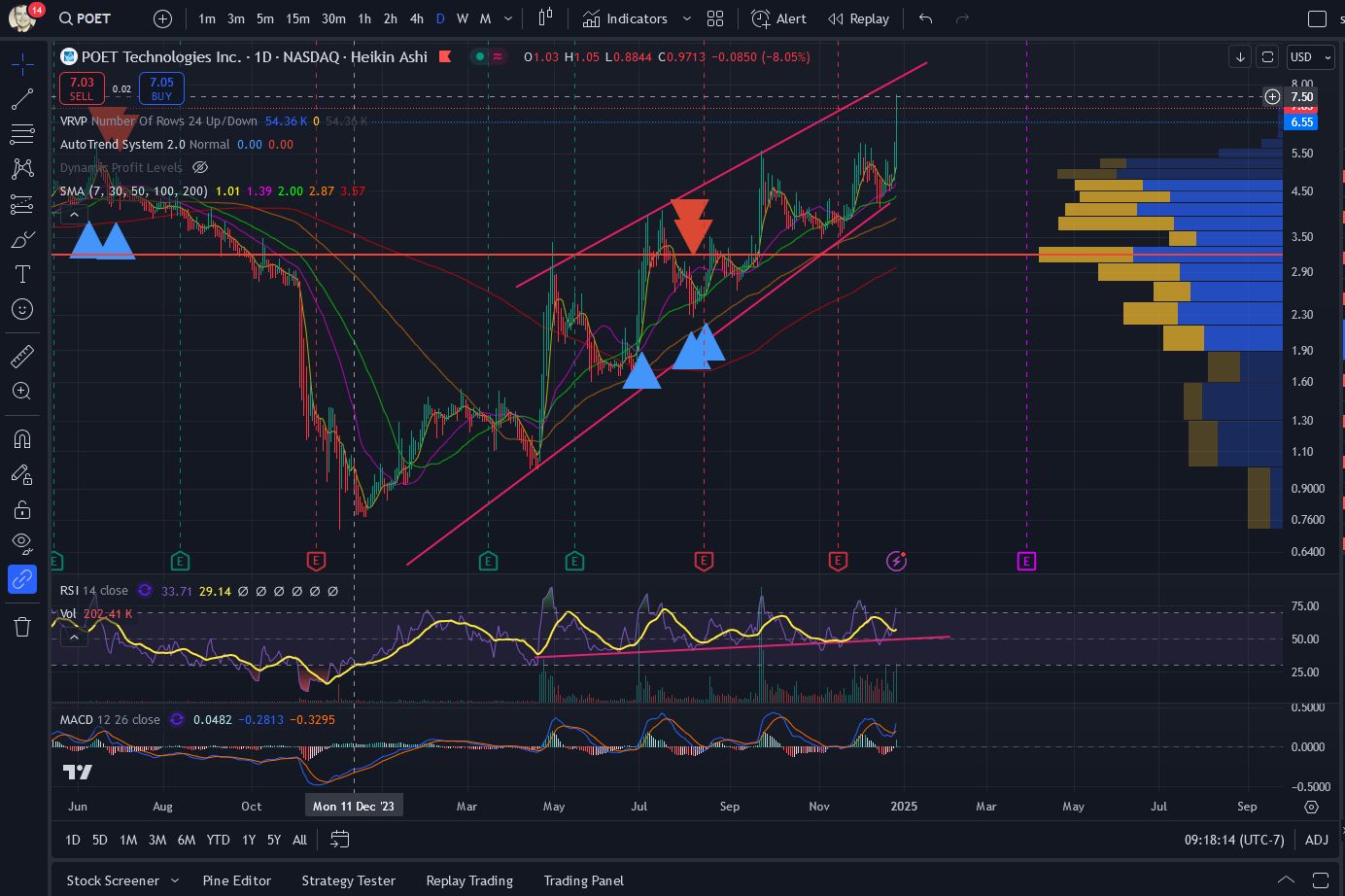Open the USD currency dropdown
1345x896 pixels.
(1311, 57)
